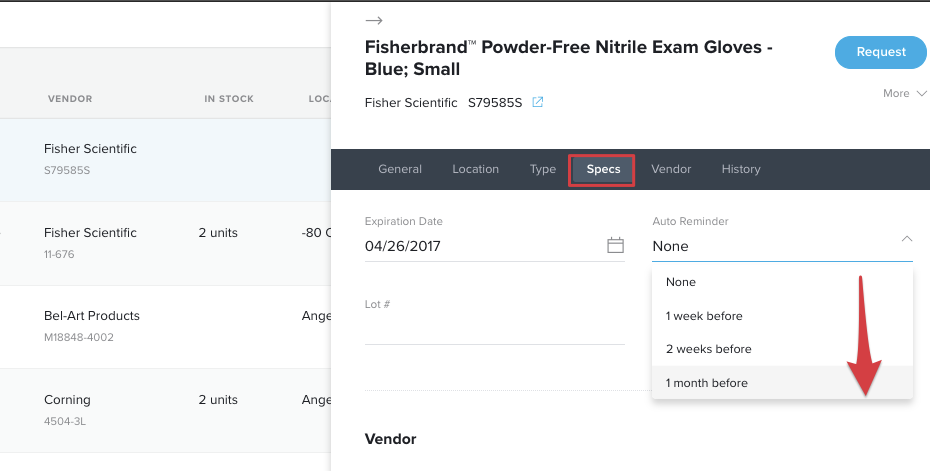930x471 pixels.
Task: Sort by the VENDOR column header
Action: (70, 98)
